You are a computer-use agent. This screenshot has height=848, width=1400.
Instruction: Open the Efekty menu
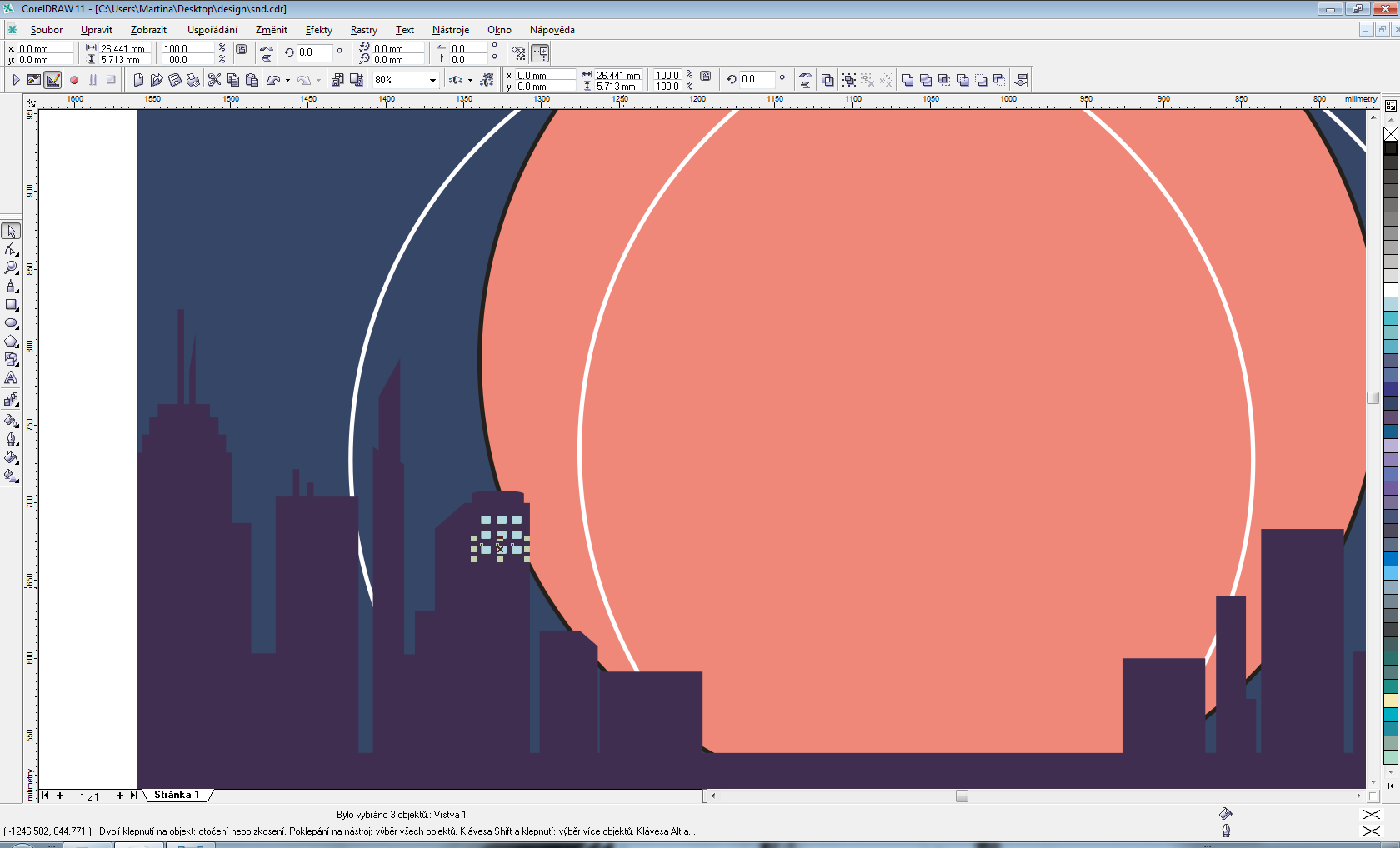(x=318, y=30)
